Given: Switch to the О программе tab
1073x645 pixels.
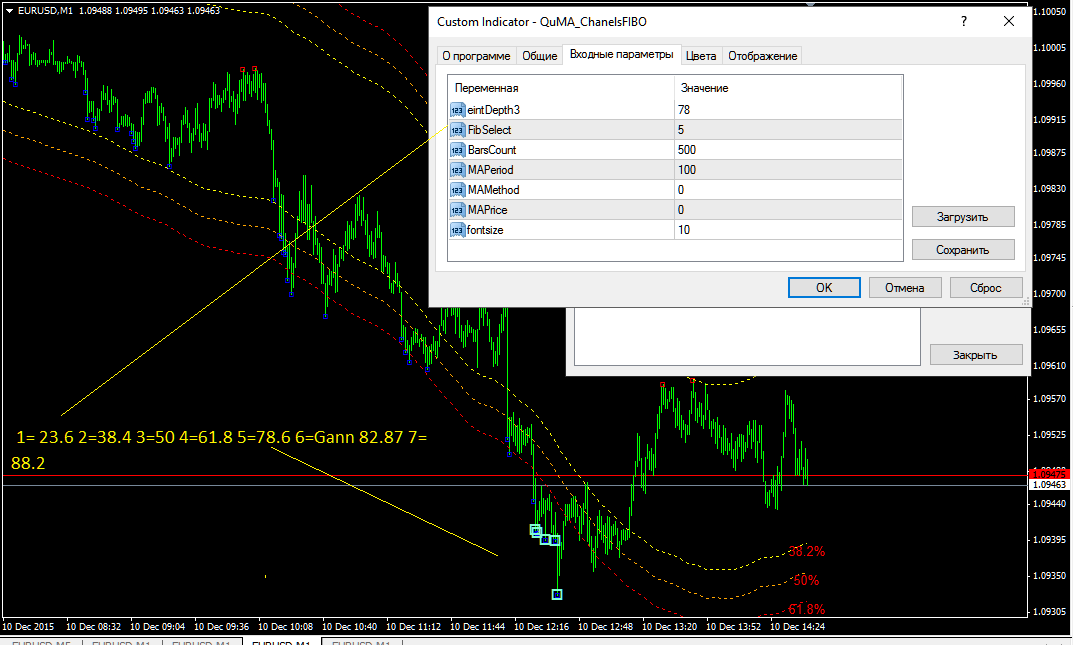Looking at the screenshot, I should tap(476, 56).
